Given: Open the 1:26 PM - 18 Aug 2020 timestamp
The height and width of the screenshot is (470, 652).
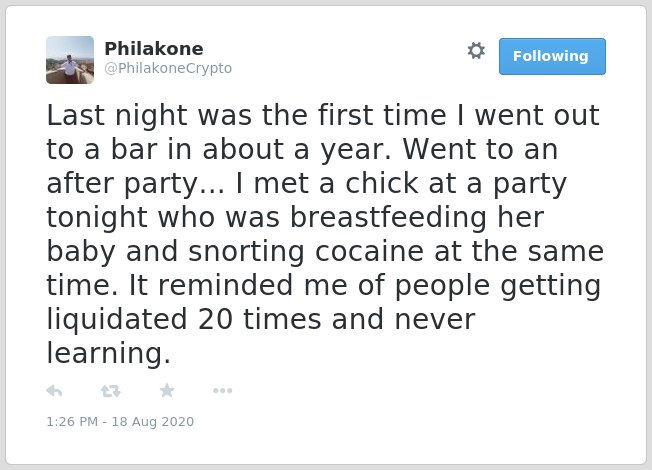Looking at the screenshot, I should (120, 422).
